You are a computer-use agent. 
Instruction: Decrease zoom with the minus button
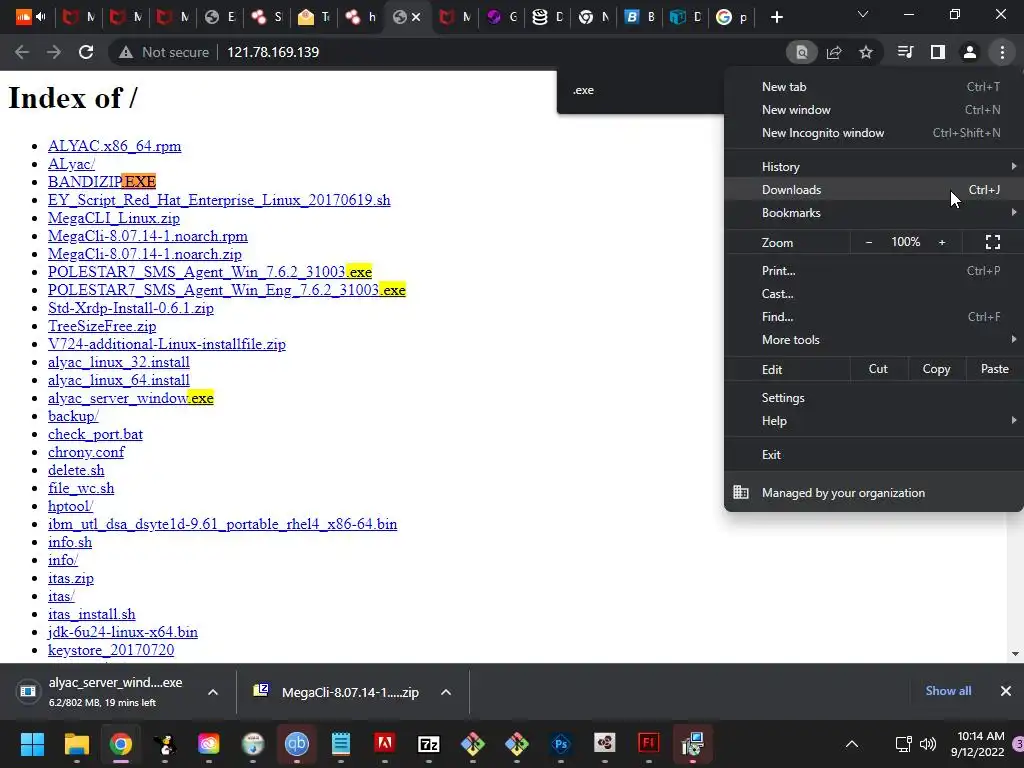[869, 242]
